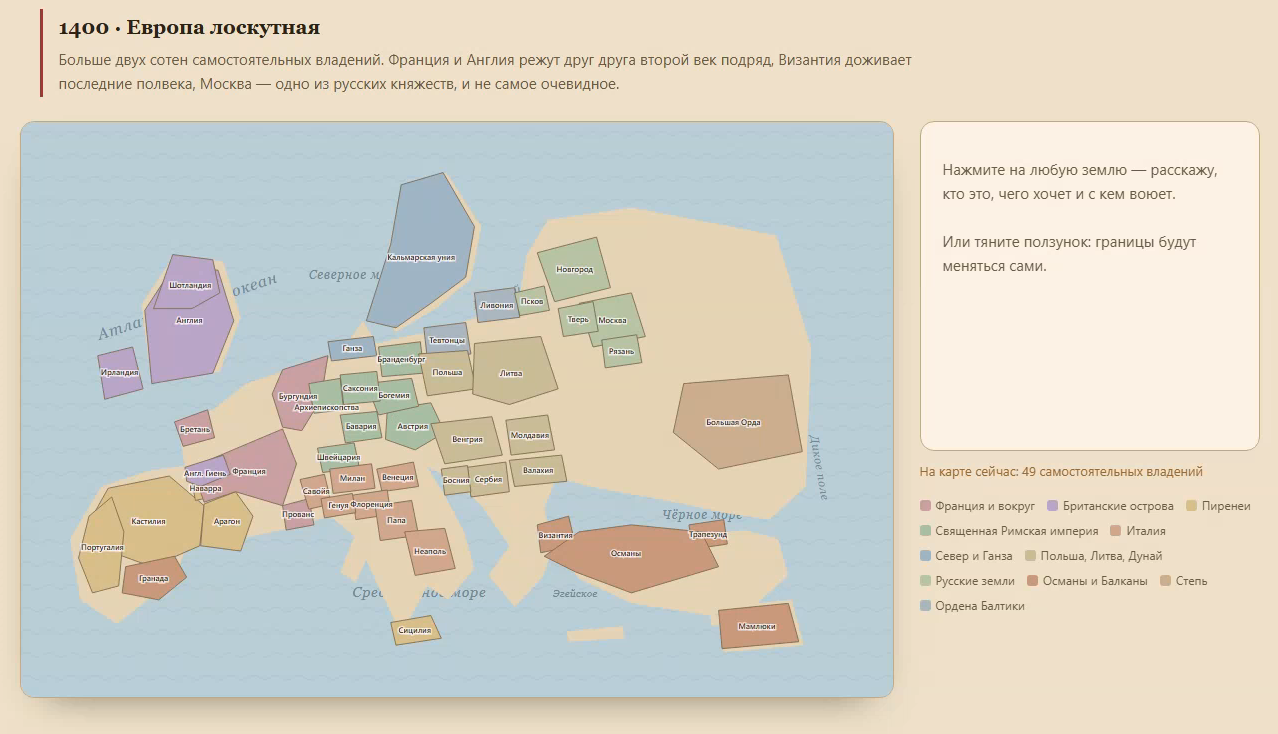Choose the Португалия territory

(x=100, y=546)
